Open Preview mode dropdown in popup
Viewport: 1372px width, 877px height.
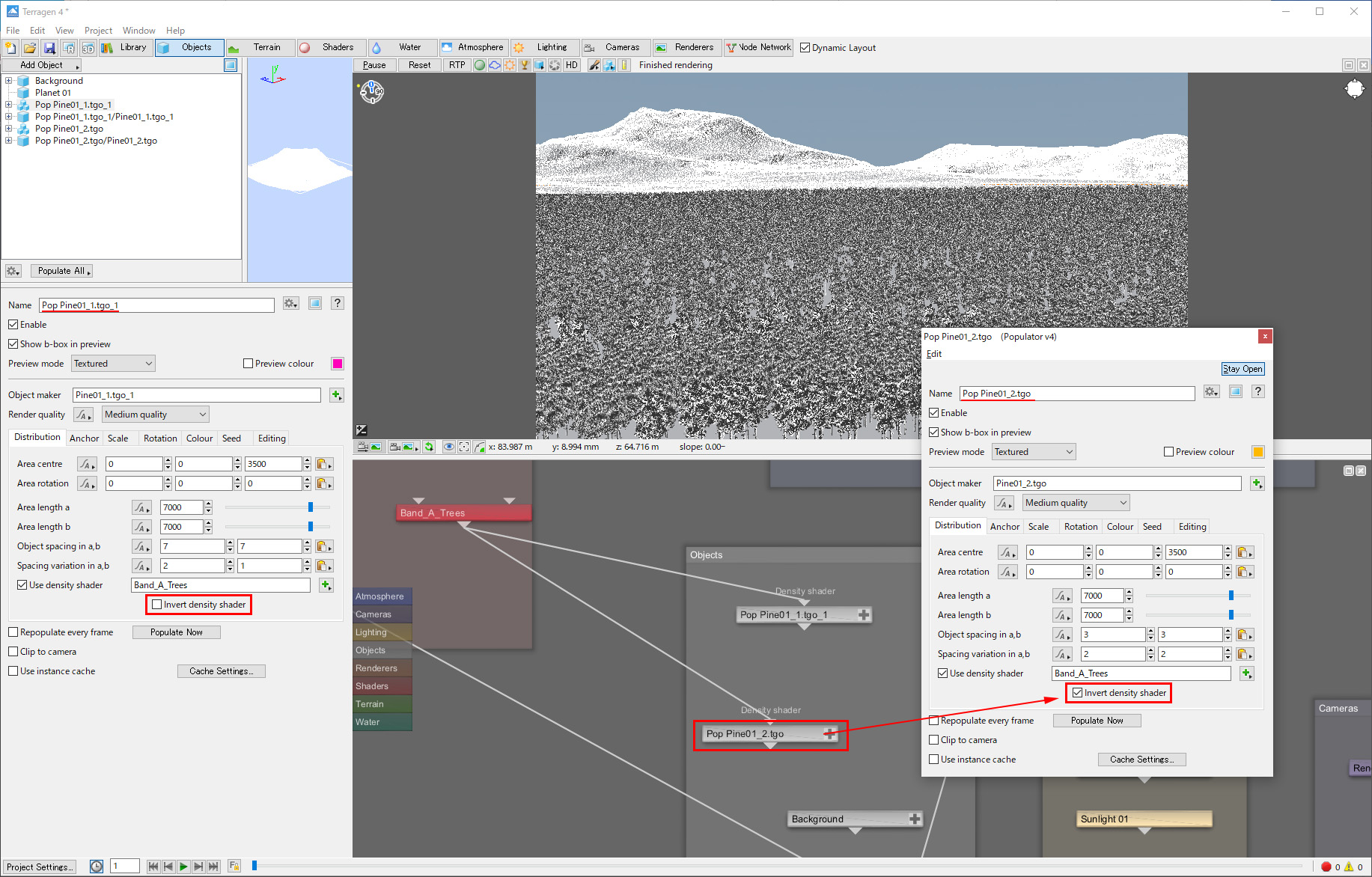point(1034,452)
